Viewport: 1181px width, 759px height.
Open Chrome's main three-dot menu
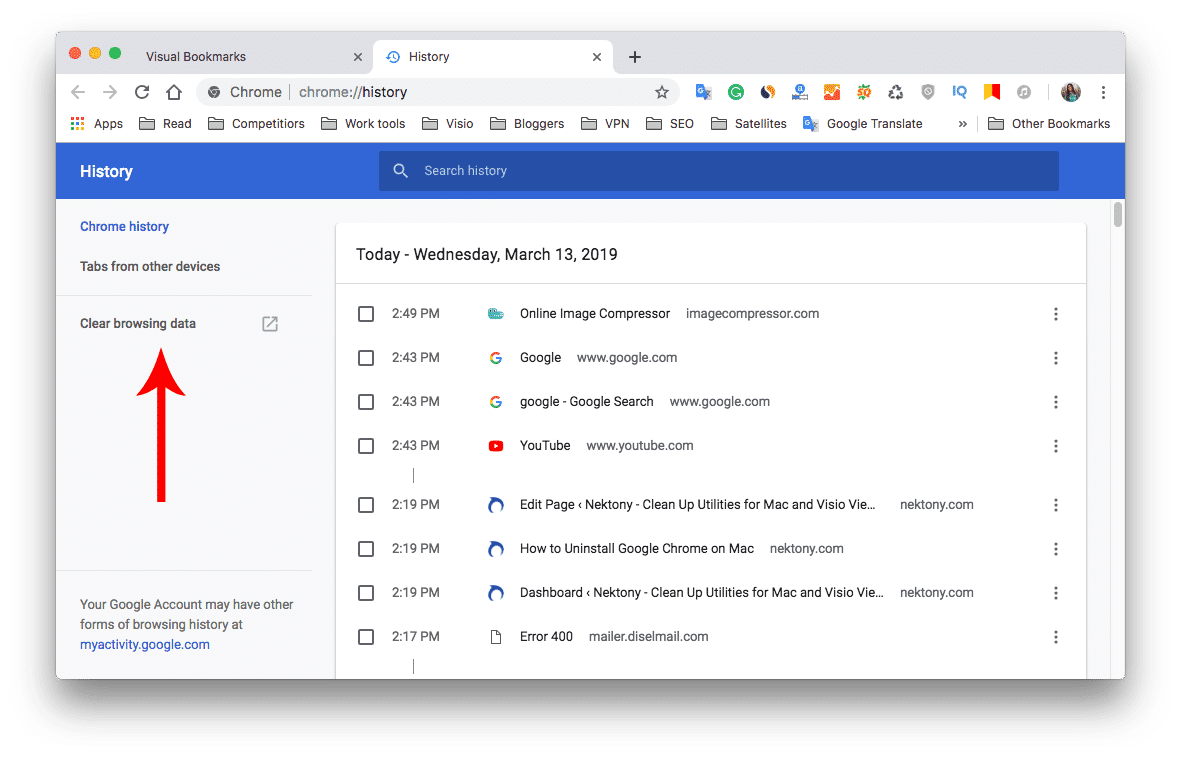1103,91
